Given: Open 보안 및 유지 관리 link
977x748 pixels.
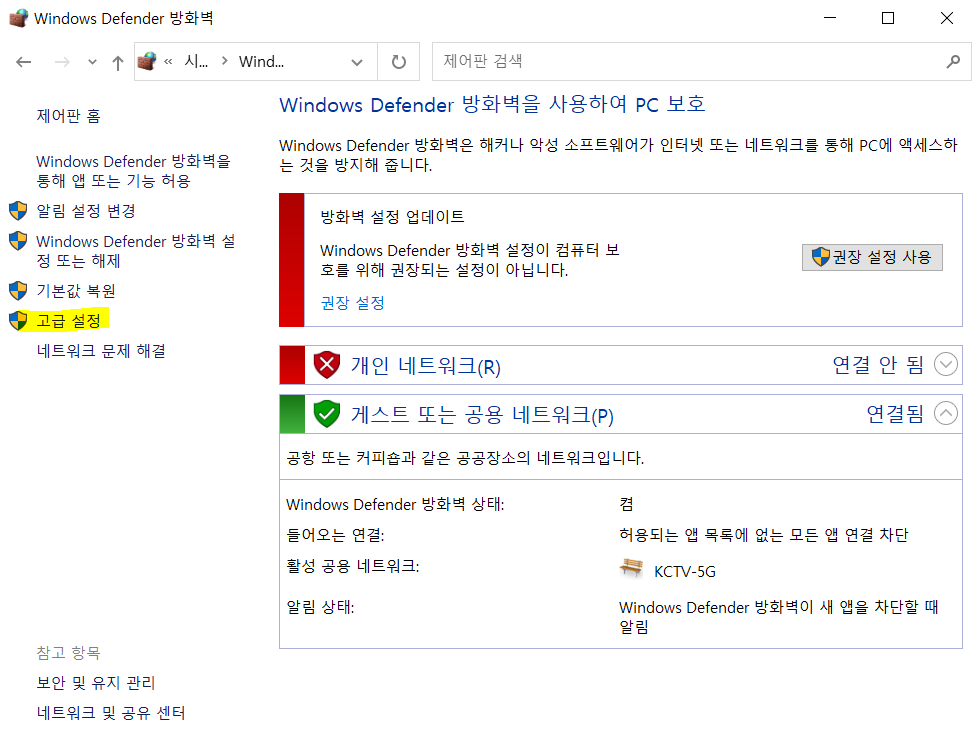Looking at the screenshot, I should (x=96, y=683).
